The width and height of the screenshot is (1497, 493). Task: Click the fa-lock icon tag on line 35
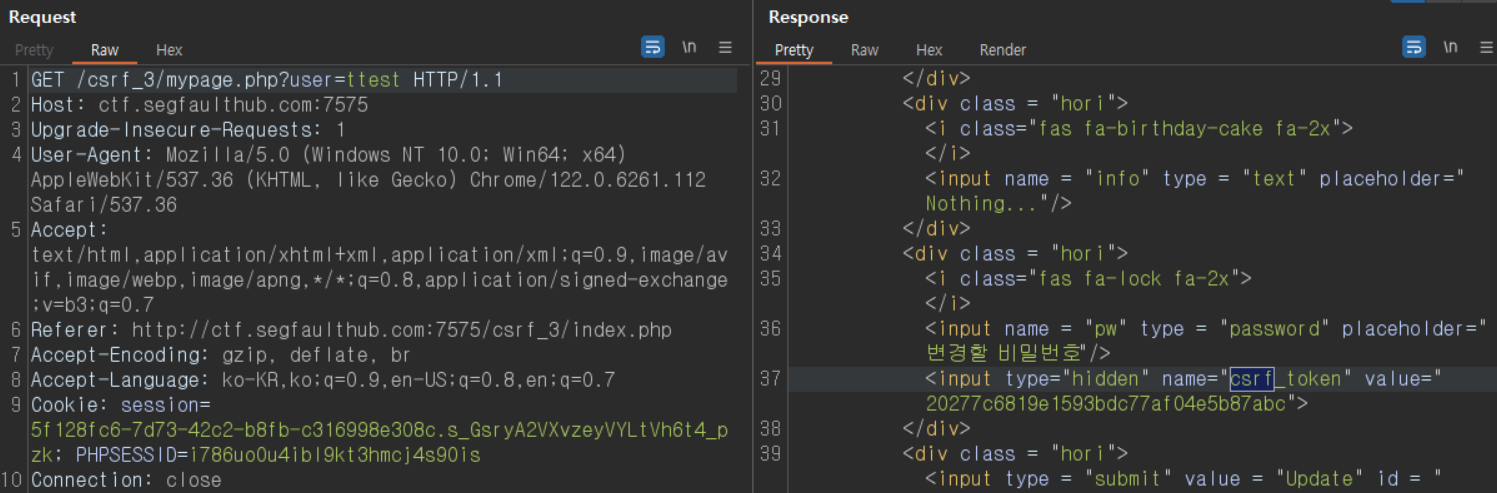pyautogui.click(x=1088, y=278)
